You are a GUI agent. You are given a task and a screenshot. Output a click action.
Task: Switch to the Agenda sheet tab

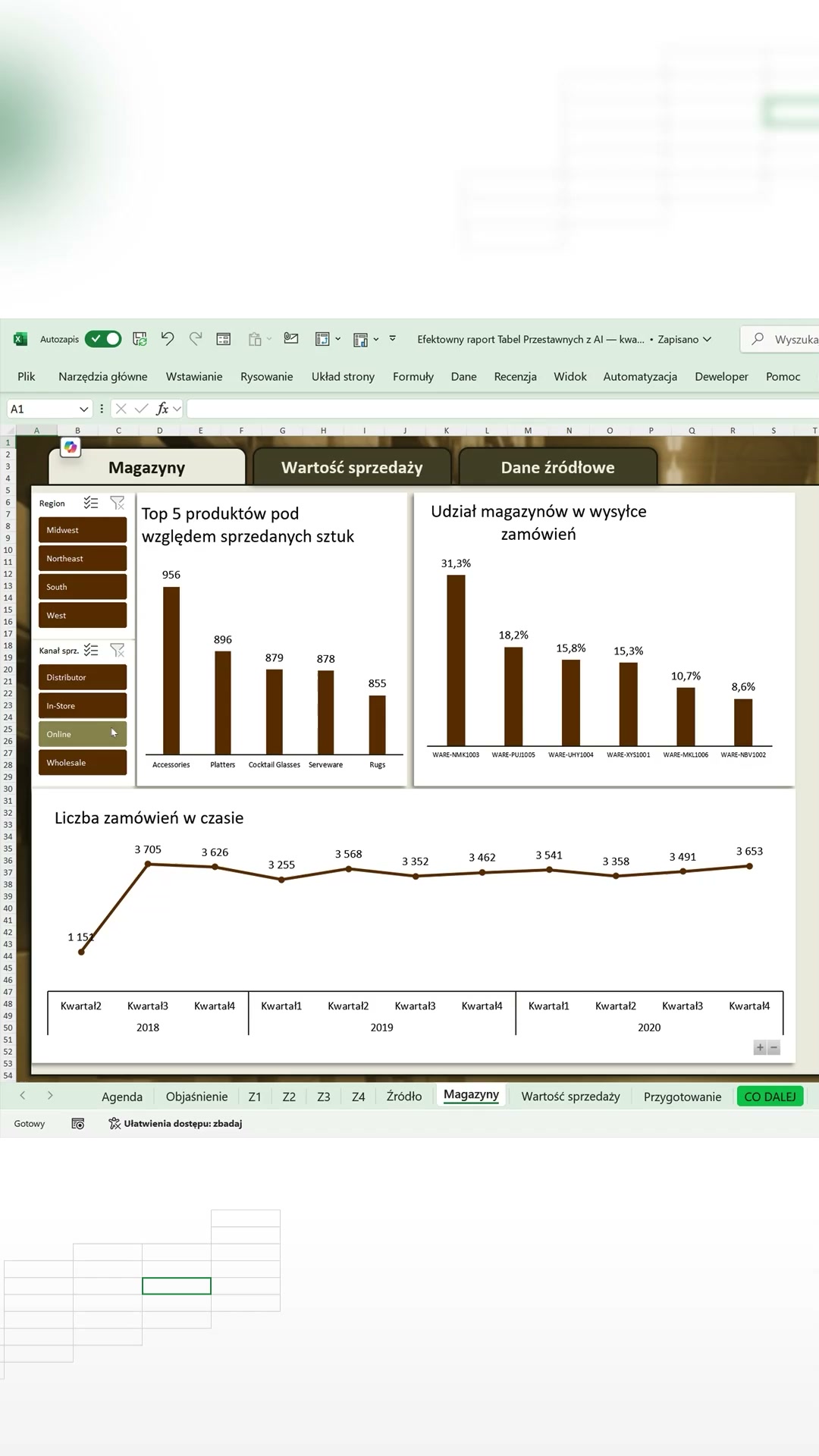point(122,1097)
